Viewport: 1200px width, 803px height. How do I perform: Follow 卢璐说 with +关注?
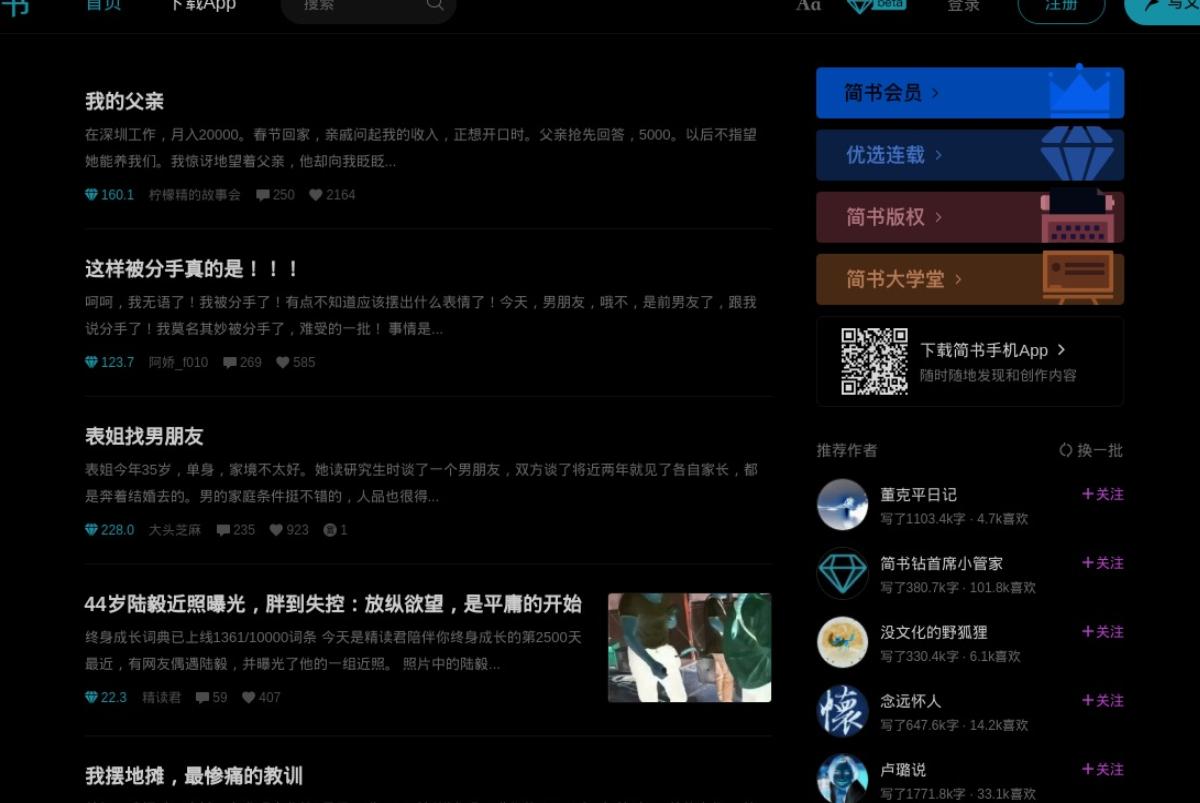pos(1102,769)
